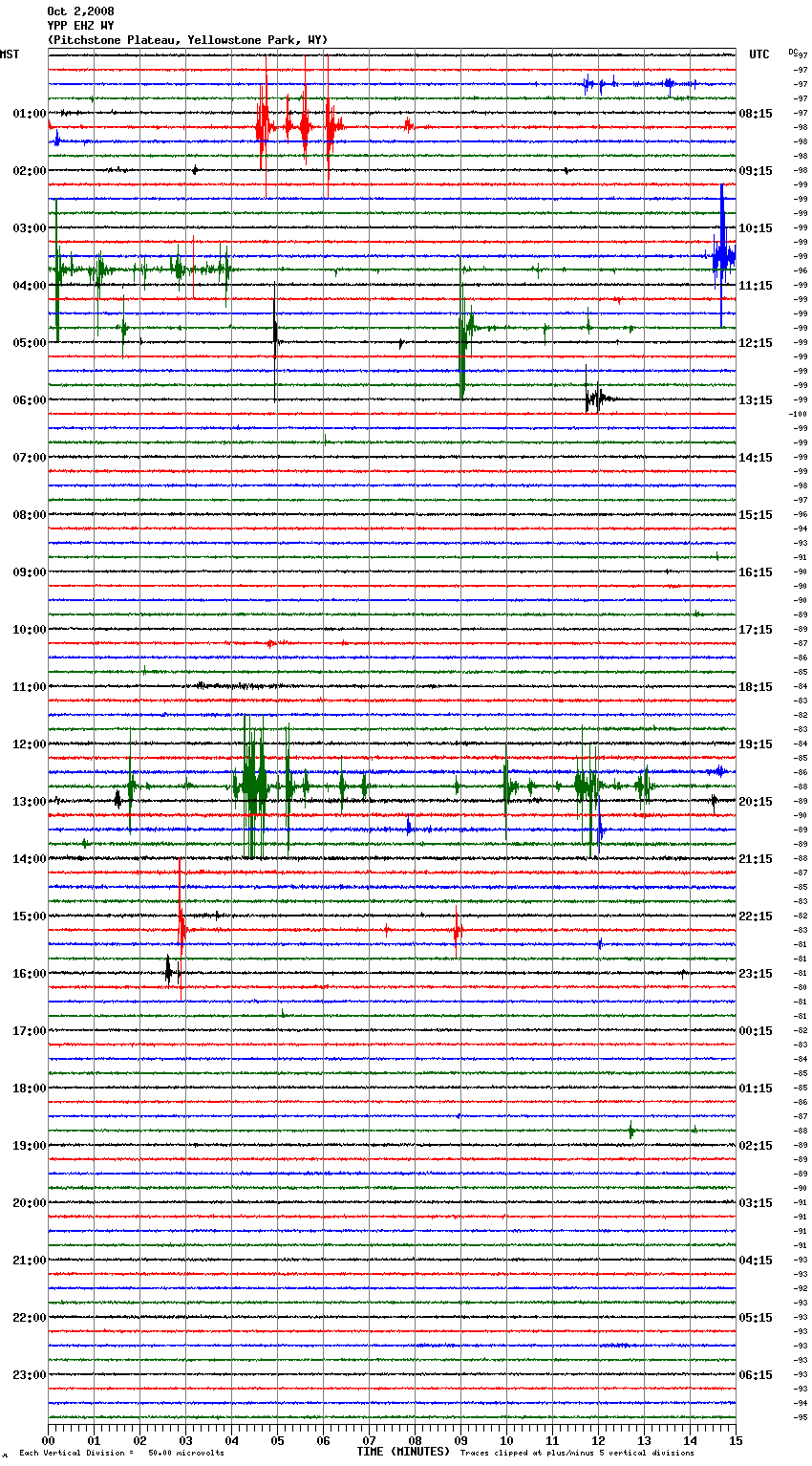Click the 11:15 UTC time label
Screen dimensions: 812x1466
click(x=756, y=285)
